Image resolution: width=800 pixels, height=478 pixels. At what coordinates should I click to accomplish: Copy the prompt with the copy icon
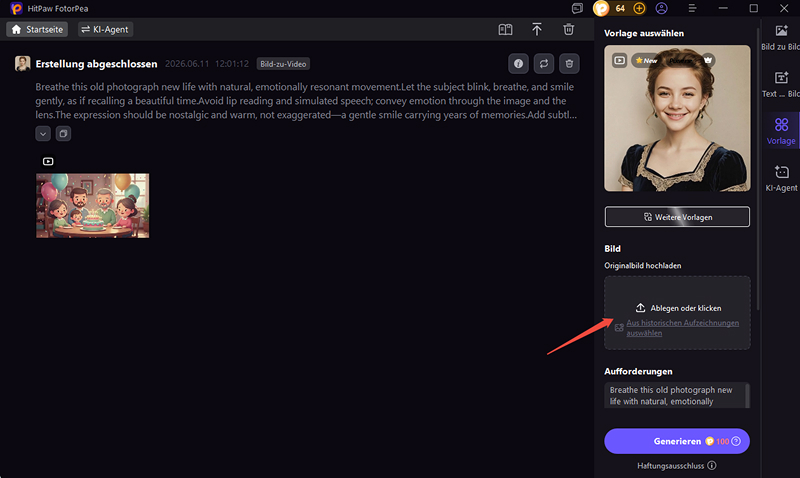click(63, 134)
